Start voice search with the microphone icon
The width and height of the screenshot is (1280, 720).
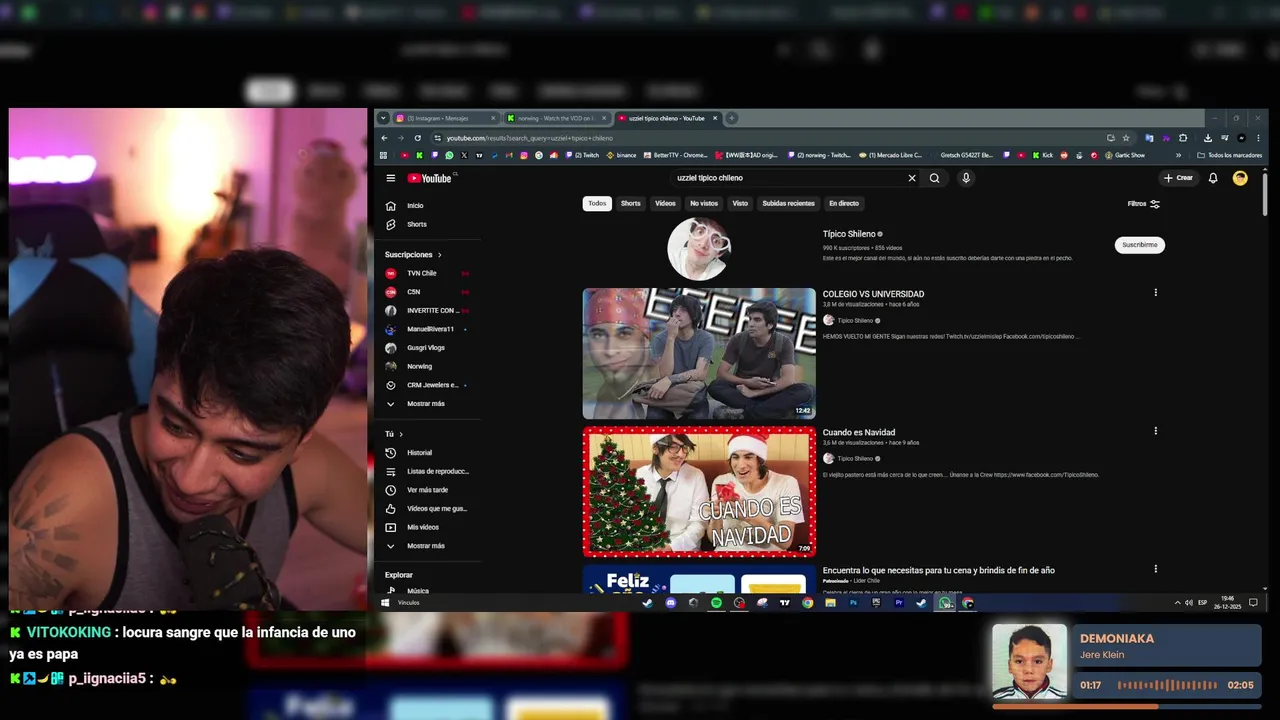click(x=966, y=178)
